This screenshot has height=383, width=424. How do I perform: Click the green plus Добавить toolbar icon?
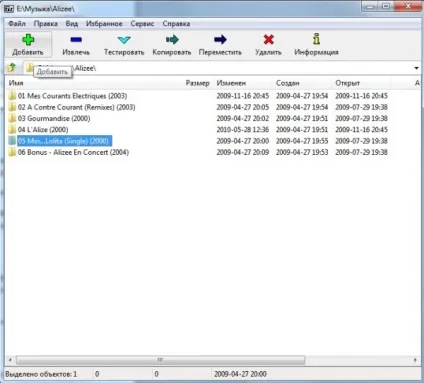(28, 40)
